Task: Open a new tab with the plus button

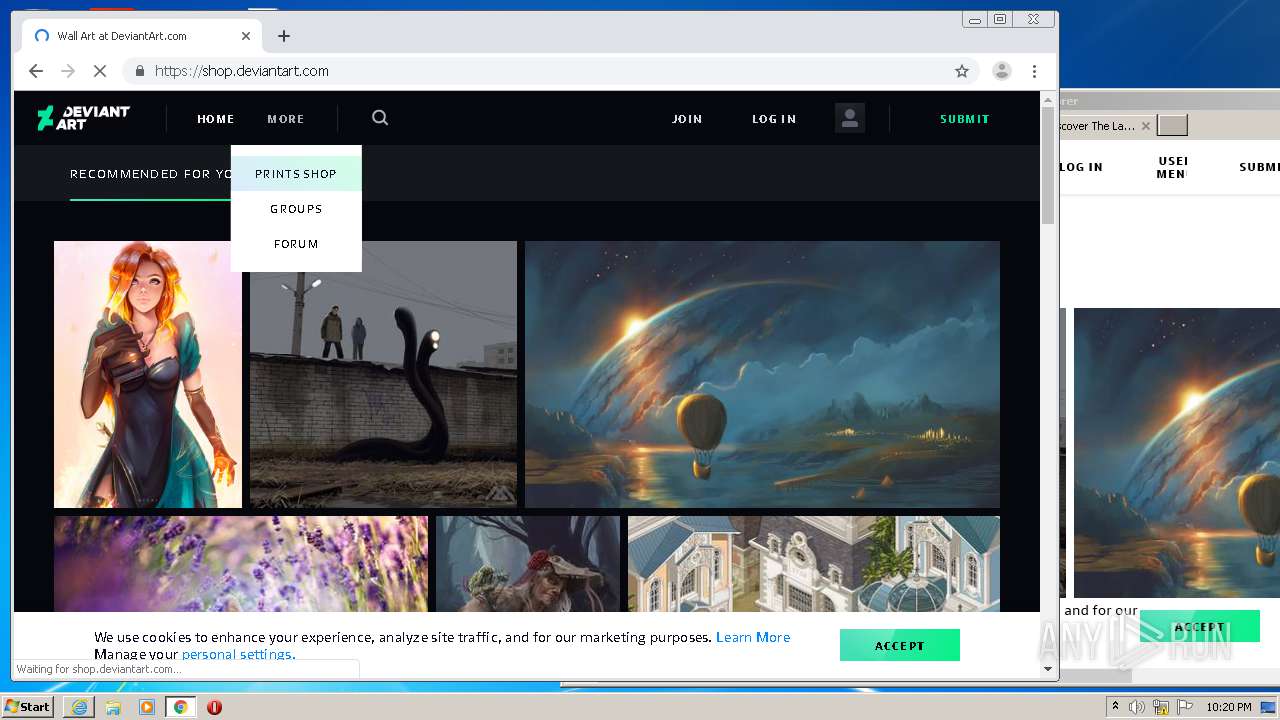Action: (x=284, y=36)
